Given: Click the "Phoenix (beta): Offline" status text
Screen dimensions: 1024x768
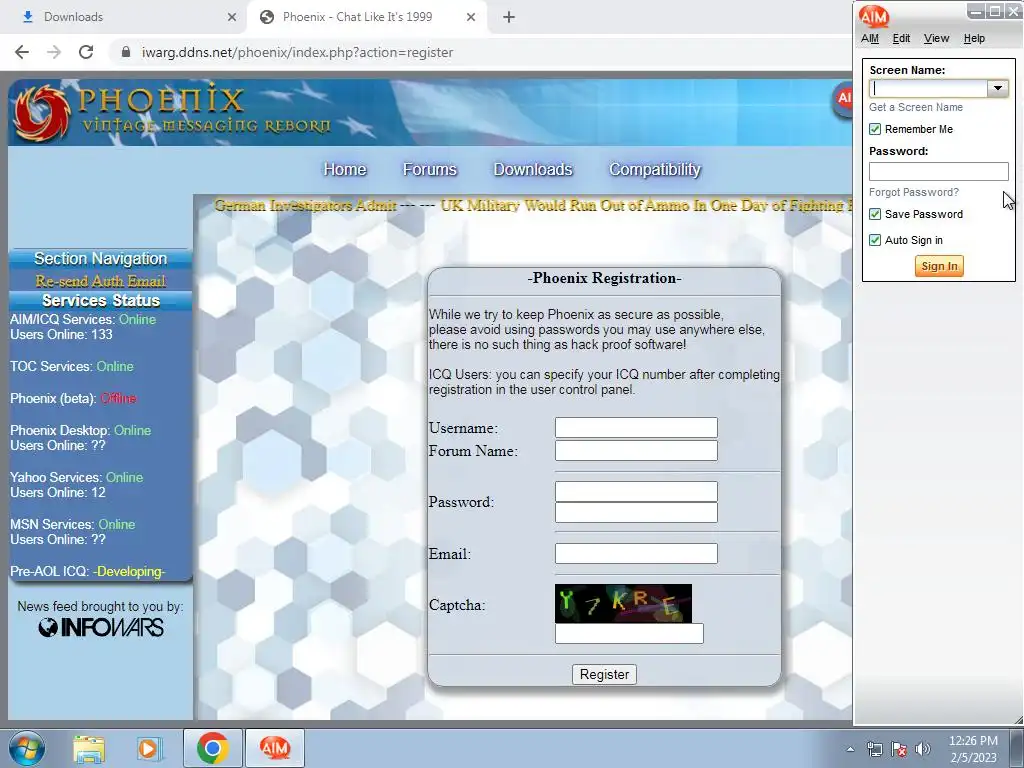Looking at the screenshot, I should pos(73,398).
